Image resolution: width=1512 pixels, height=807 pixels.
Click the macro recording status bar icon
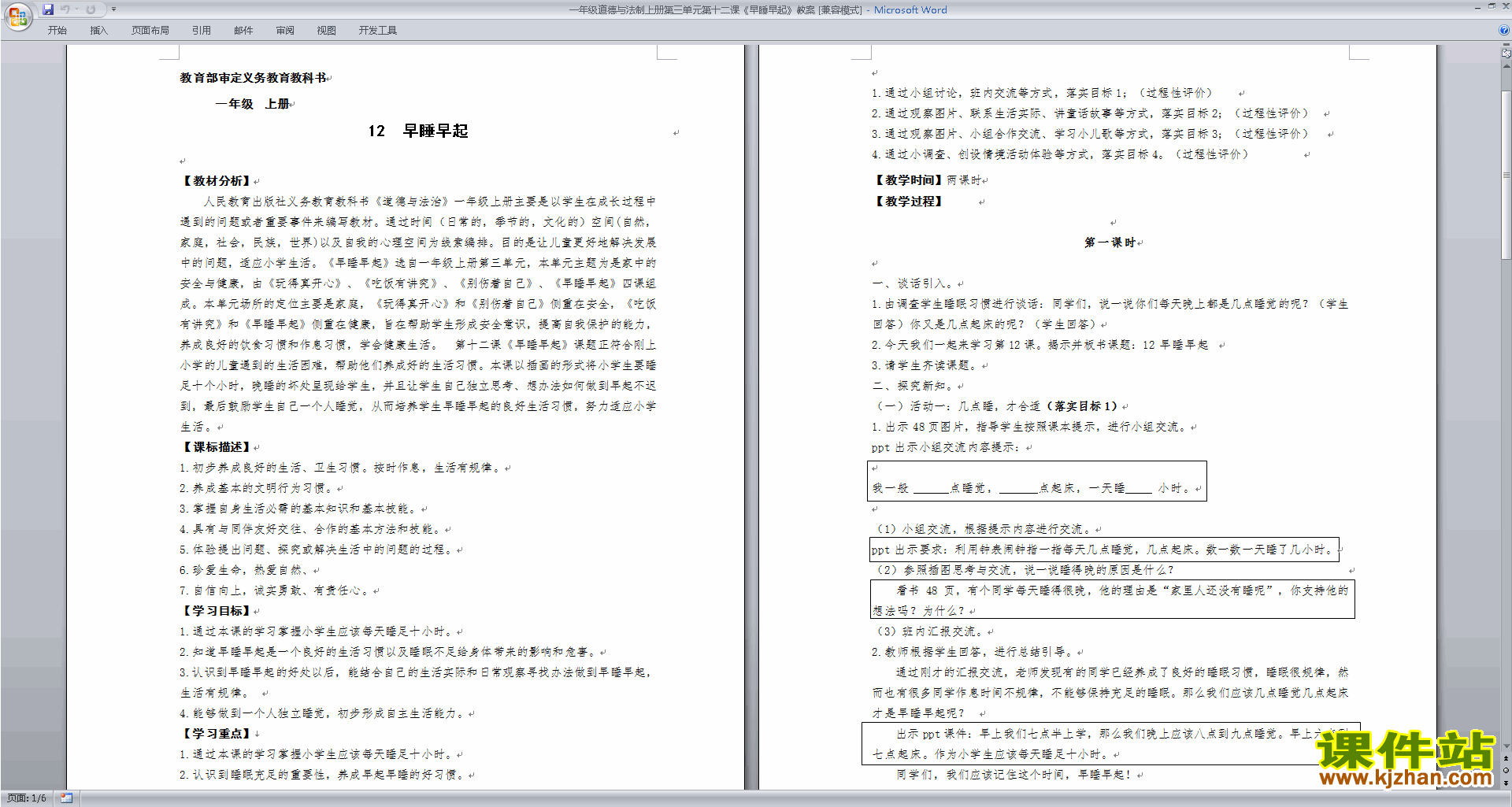(66, 798)
